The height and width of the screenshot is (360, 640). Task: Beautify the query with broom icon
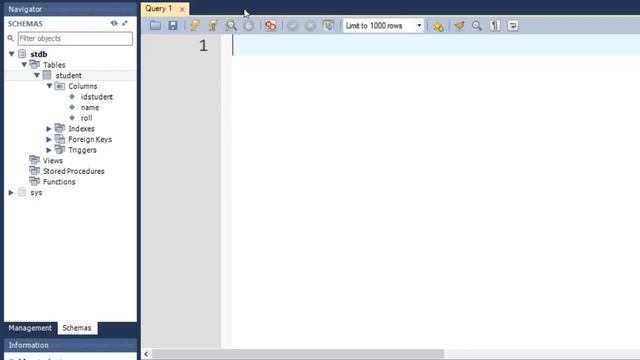tap(459, 26)
